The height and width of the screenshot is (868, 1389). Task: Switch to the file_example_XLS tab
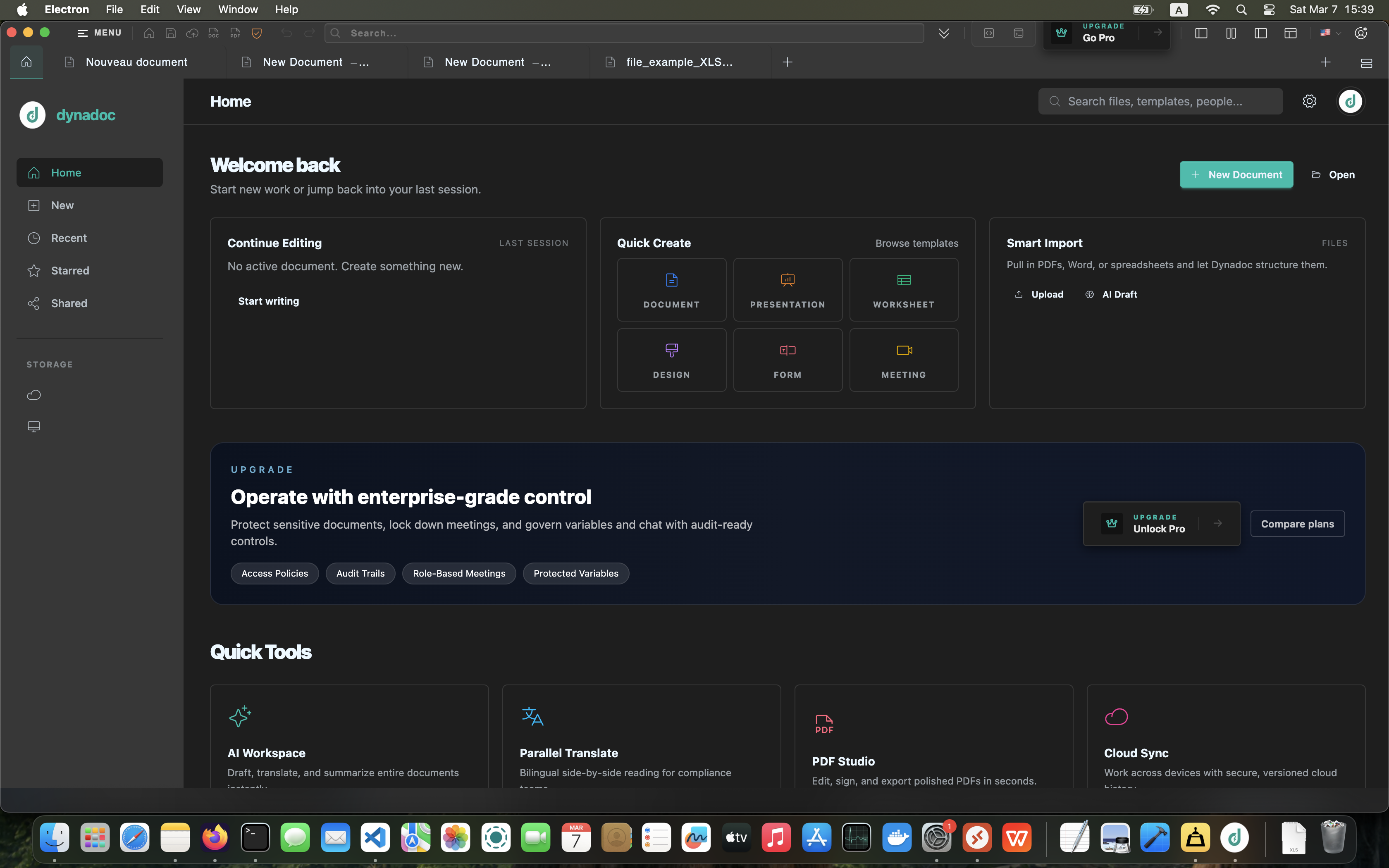coord(677,62)
